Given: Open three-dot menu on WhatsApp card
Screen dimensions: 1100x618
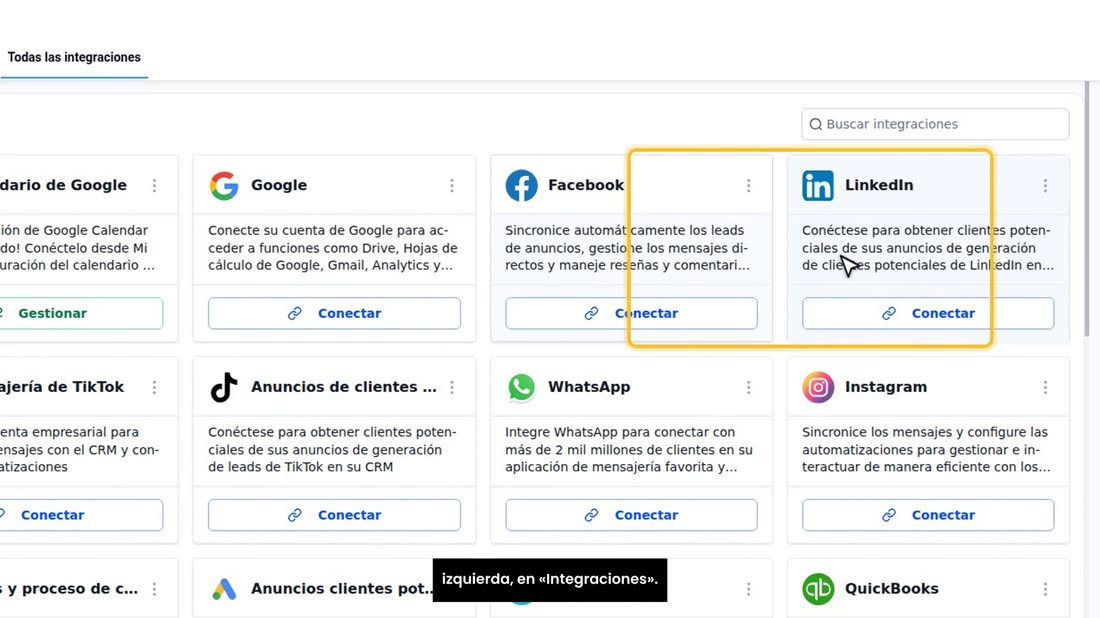Looking at the screenshot, I should (x=749, y=387).
